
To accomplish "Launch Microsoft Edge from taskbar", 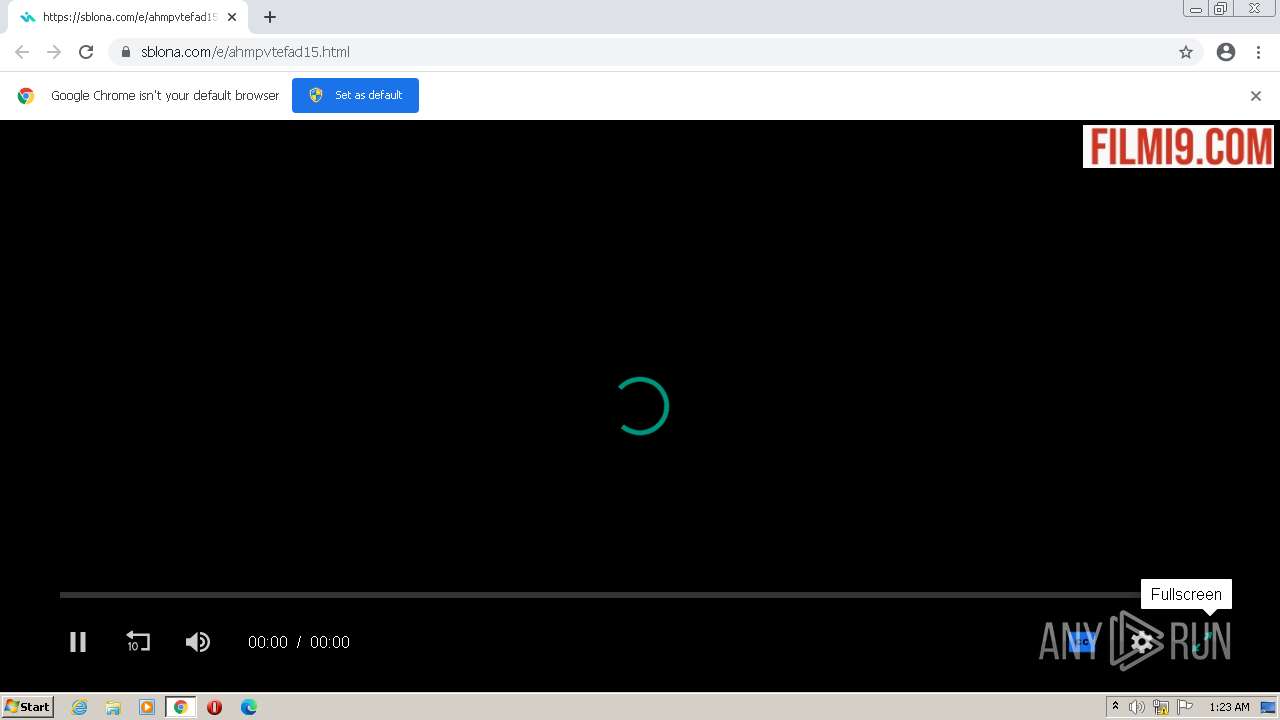I will (248, 707).
